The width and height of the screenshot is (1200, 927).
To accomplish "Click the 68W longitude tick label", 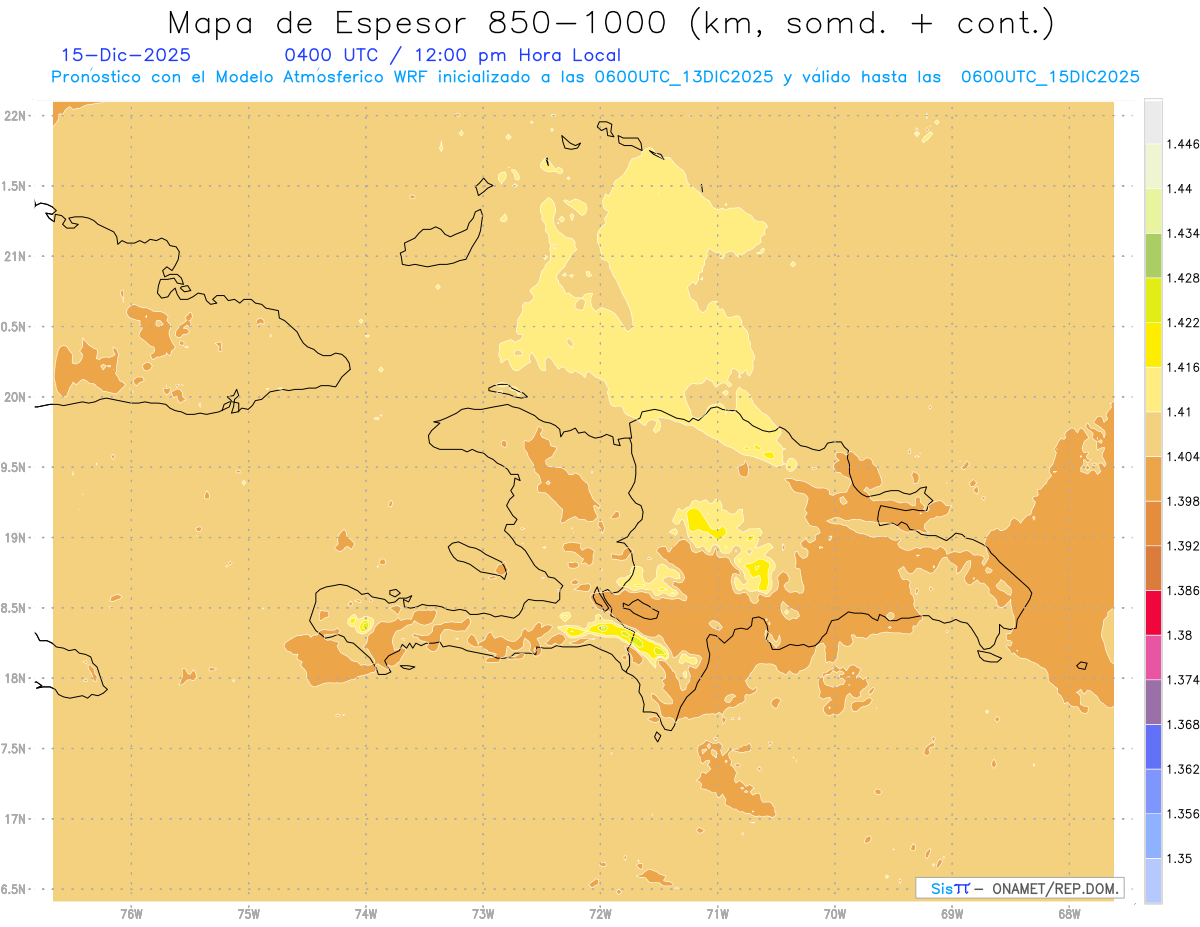I will click(1069, 914).
